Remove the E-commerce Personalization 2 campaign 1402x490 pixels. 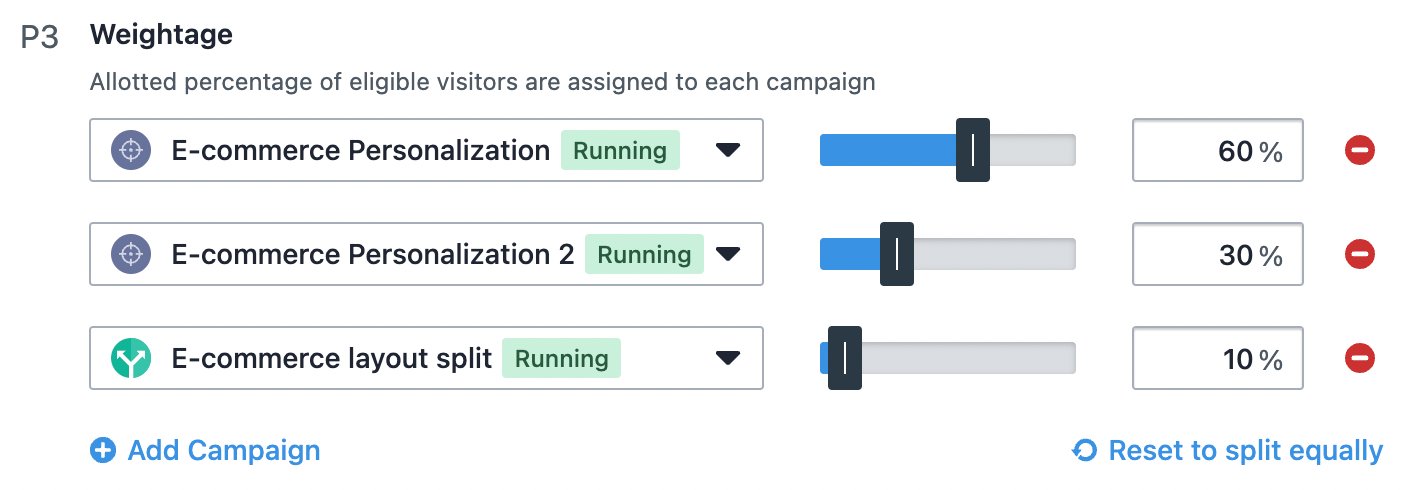pyautogui.click(x=1359, y=254)
